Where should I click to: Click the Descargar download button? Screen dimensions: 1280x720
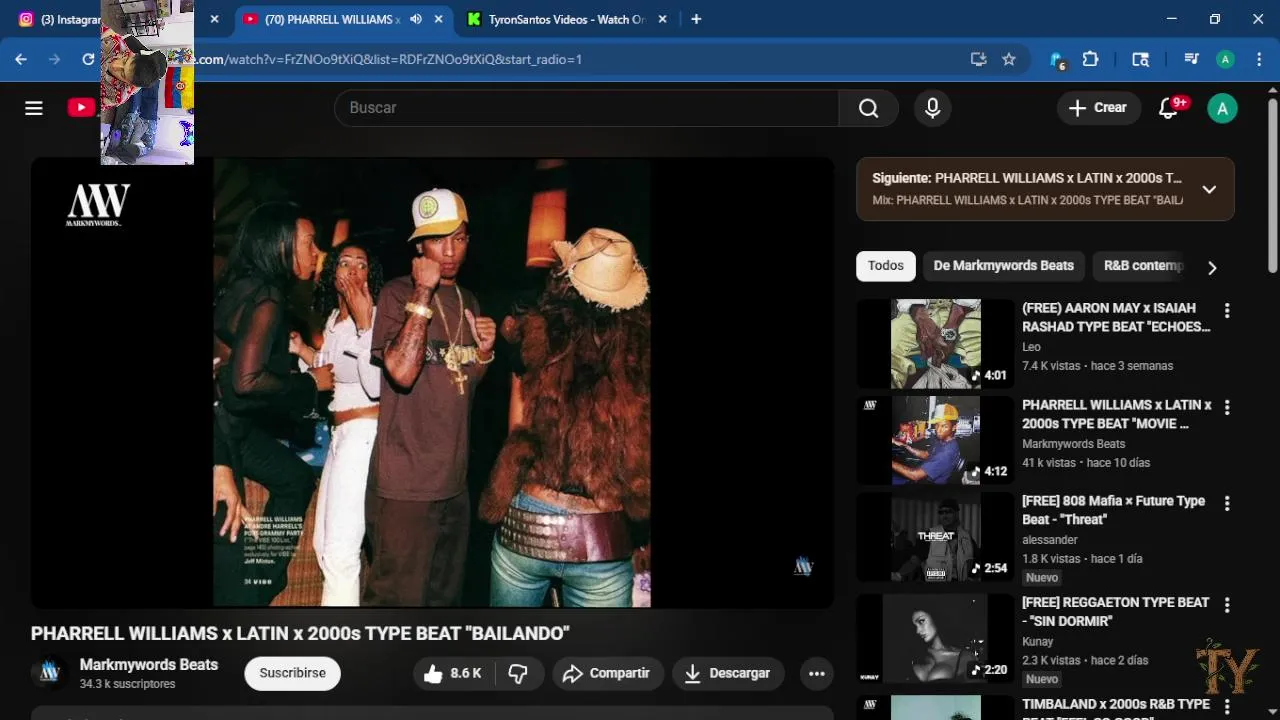tap(727, 674)
